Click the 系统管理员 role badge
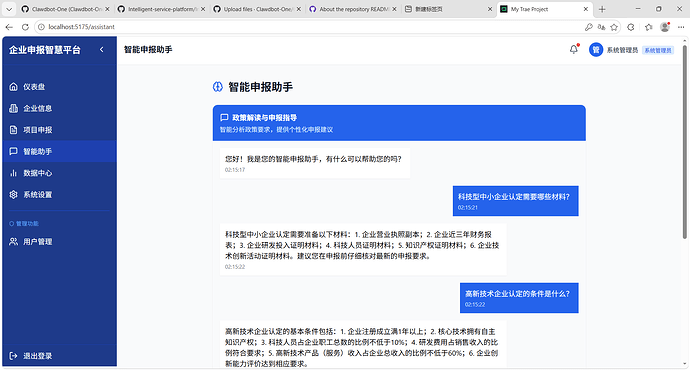Viewport: 690px width, 370px height. pyautogui.click(x=658, y=50)
